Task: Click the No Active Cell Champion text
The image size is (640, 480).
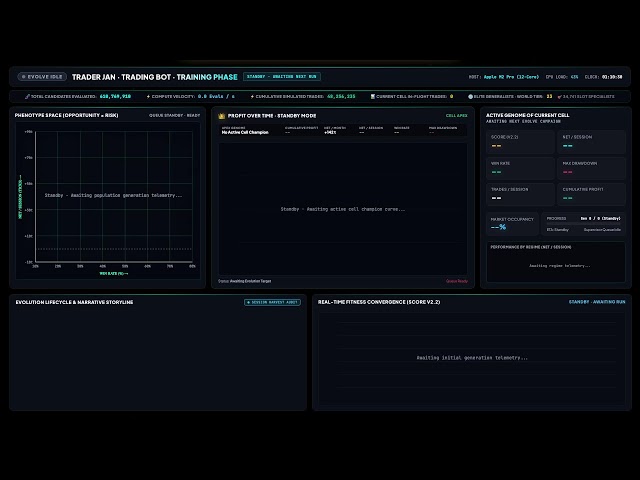Action: pyautogui.click(x=245, y=133)
